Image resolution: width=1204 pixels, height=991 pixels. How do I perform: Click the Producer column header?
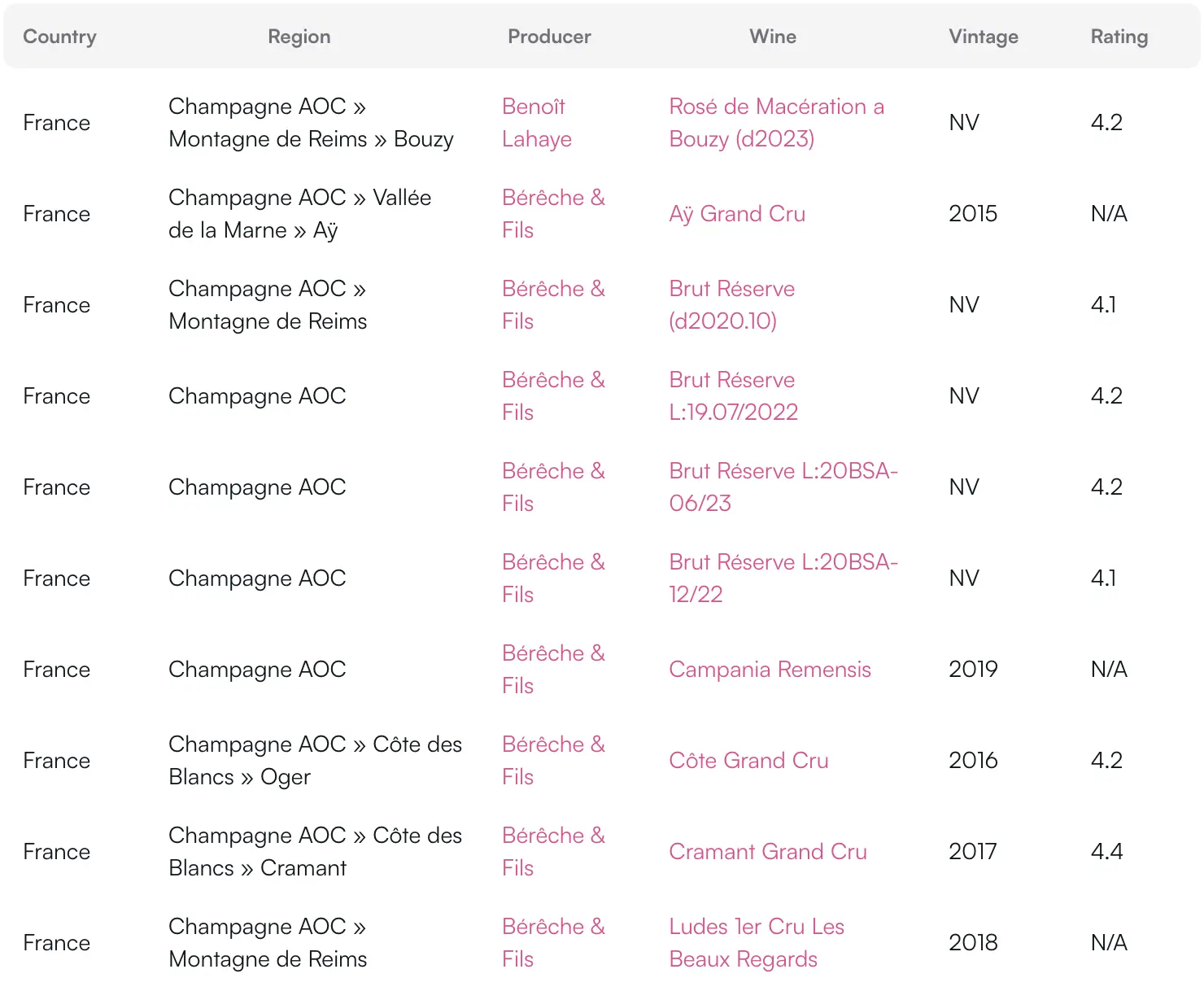[x=549, y=37]
